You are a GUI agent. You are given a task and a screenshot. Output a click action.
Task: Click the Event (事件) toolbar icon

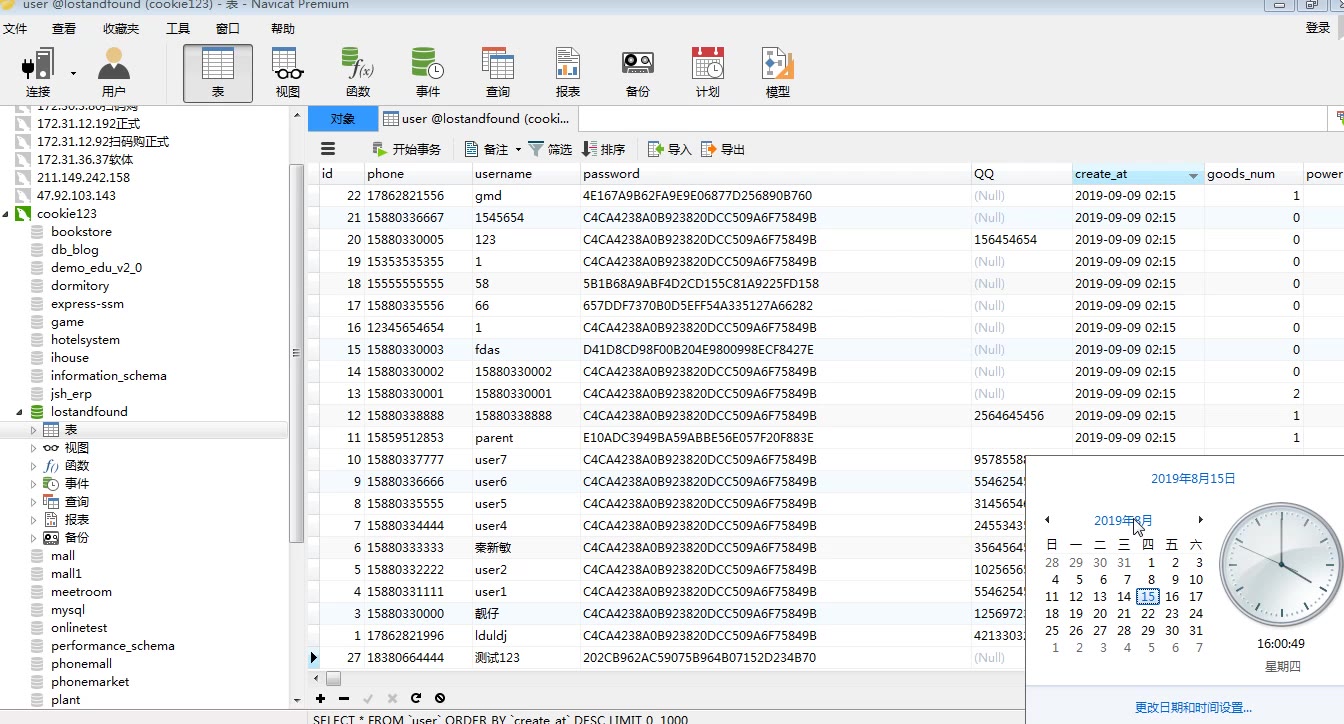click(x=428, y=72)
